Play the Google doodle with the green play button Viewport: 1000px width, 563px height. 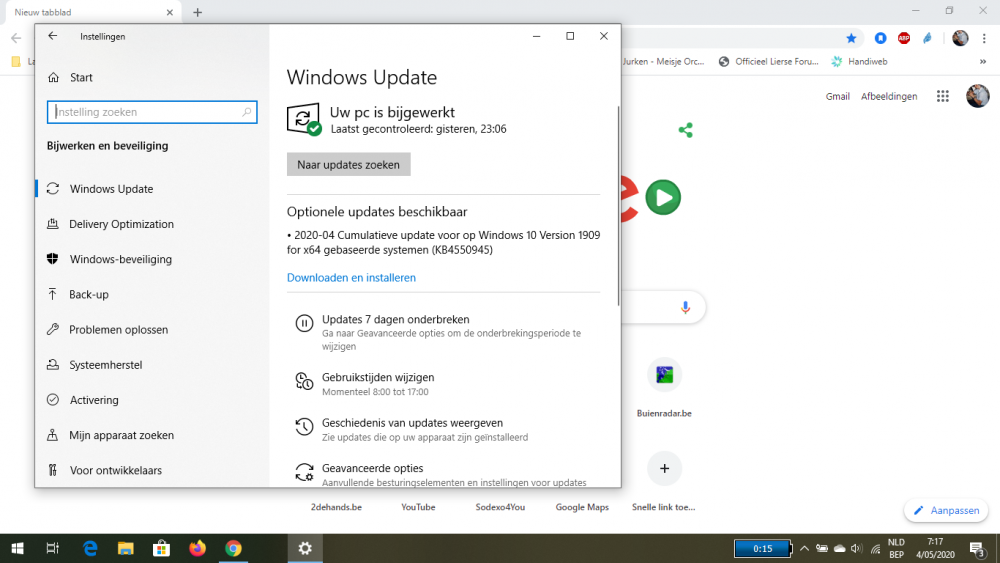click(x=663, y=197)
